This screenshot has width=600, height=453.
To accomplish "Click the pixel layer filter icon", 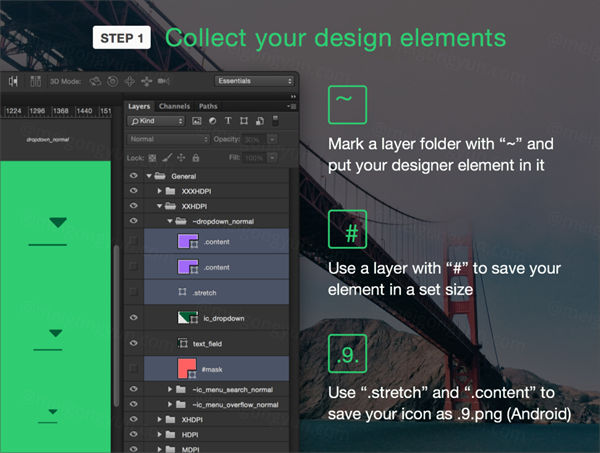I will [x=197, y=122].
